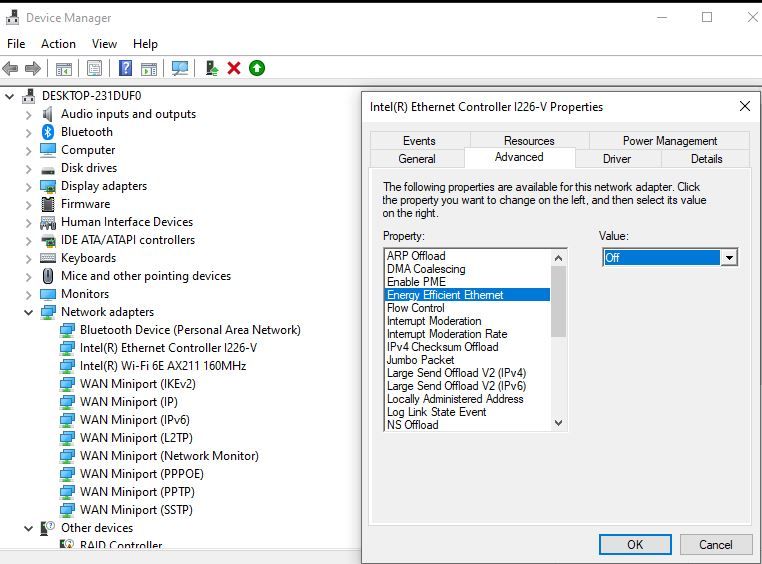Expand the Bluetooth tree node
The width and height of the screenshot is (762, 564).
[28, 133]
